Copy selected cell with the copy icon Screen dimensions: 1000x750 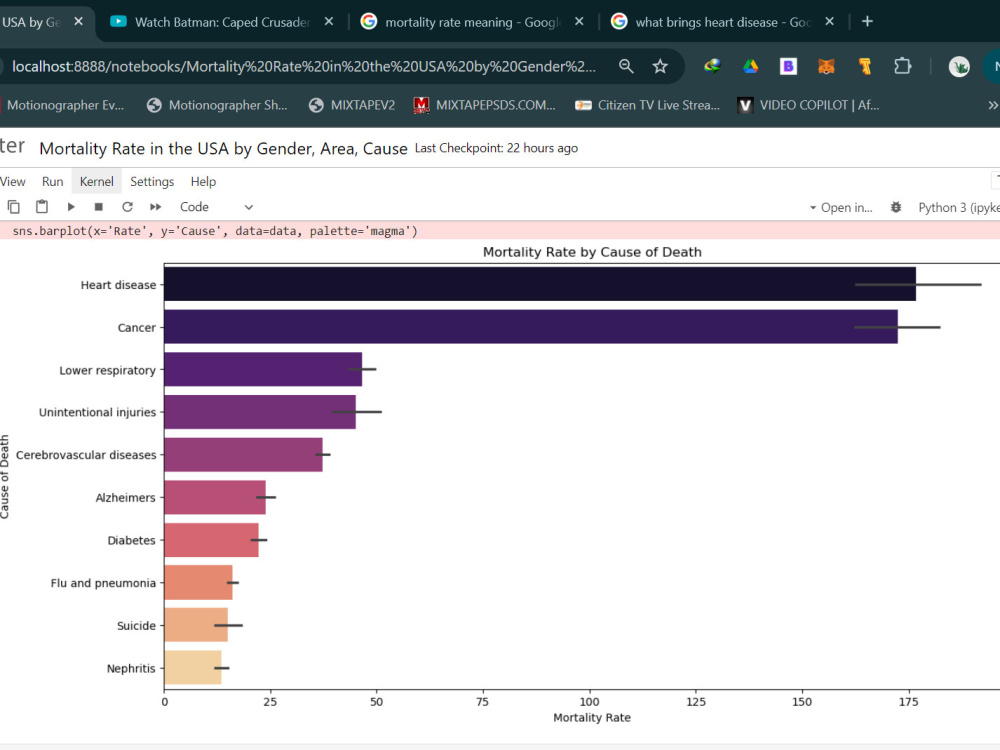(13, 207)
